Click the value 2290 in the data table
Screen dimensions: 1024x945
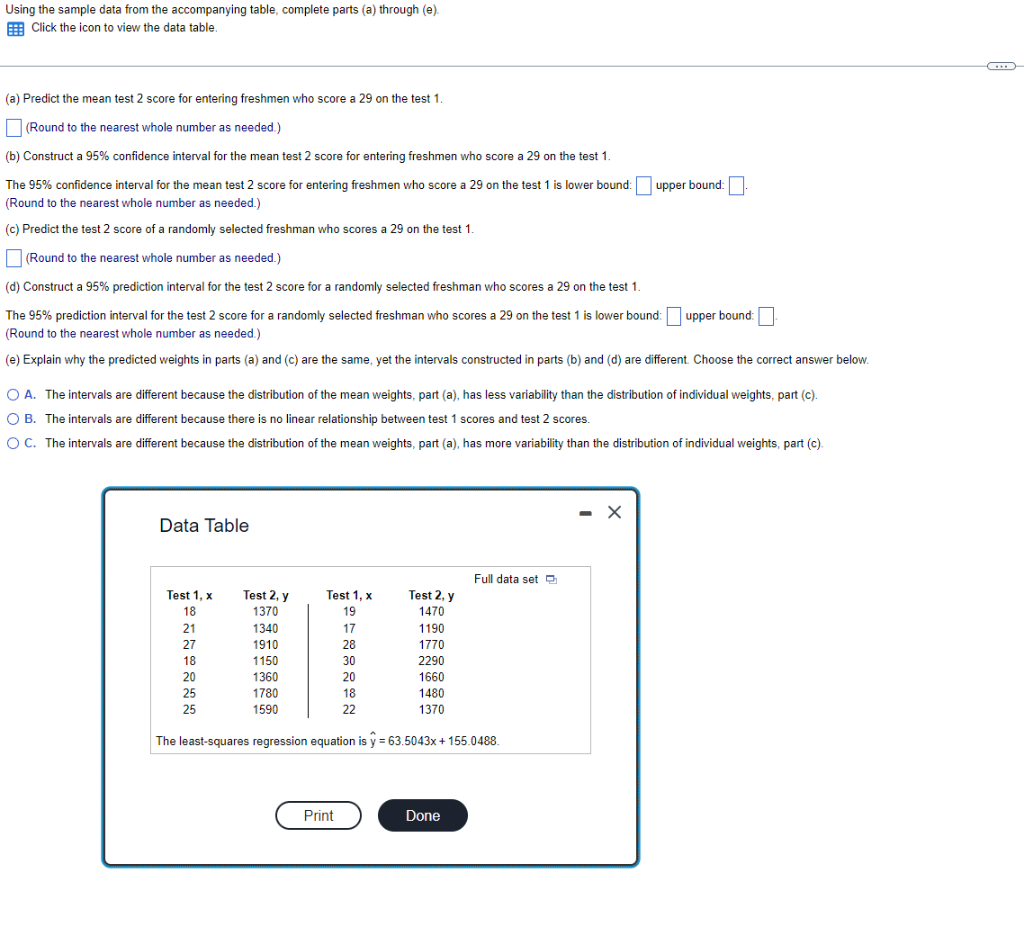click(x=431, y=660)
